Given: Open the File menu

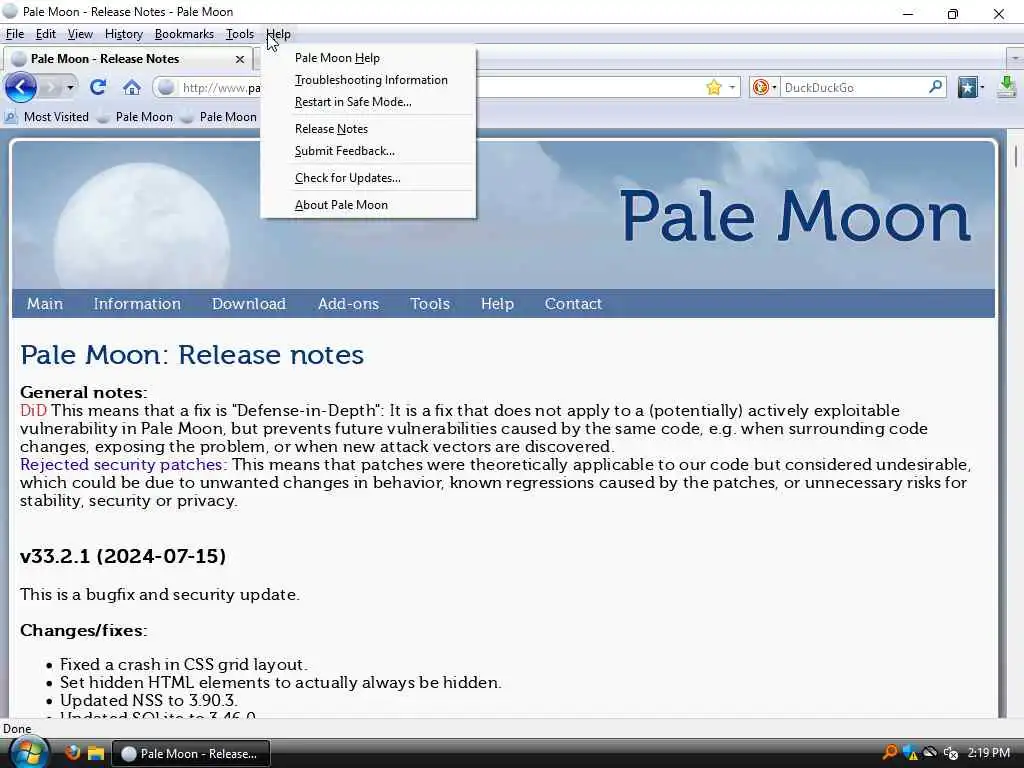Looking at the screenshot, I should coord(14,34).
